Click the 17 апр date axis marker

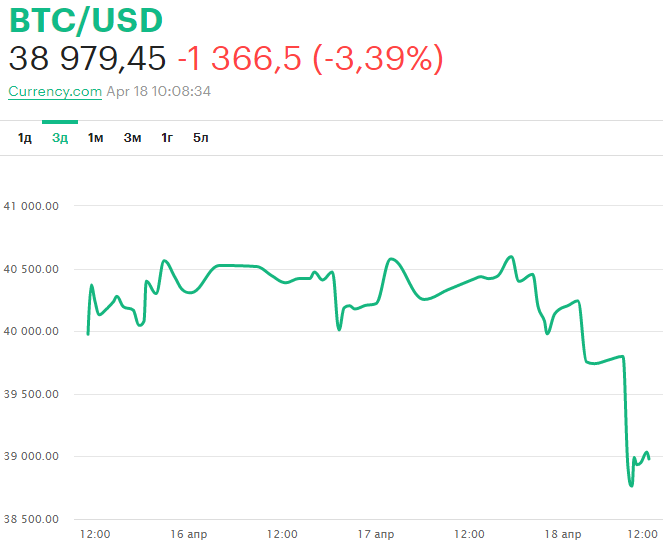click(376, 534)
